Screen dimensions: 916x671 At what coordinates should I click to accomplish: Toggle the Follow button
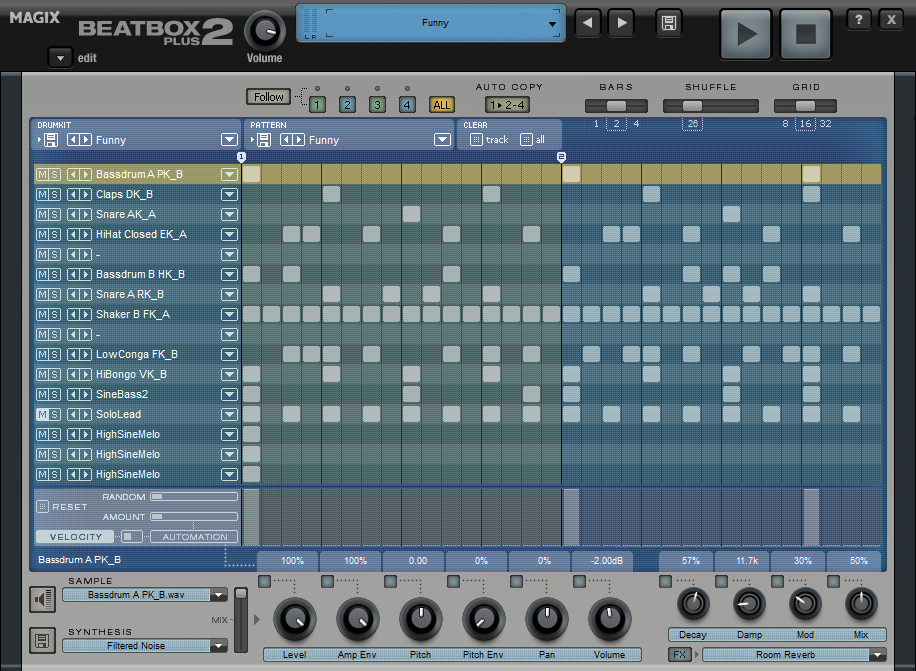point(268,97)
